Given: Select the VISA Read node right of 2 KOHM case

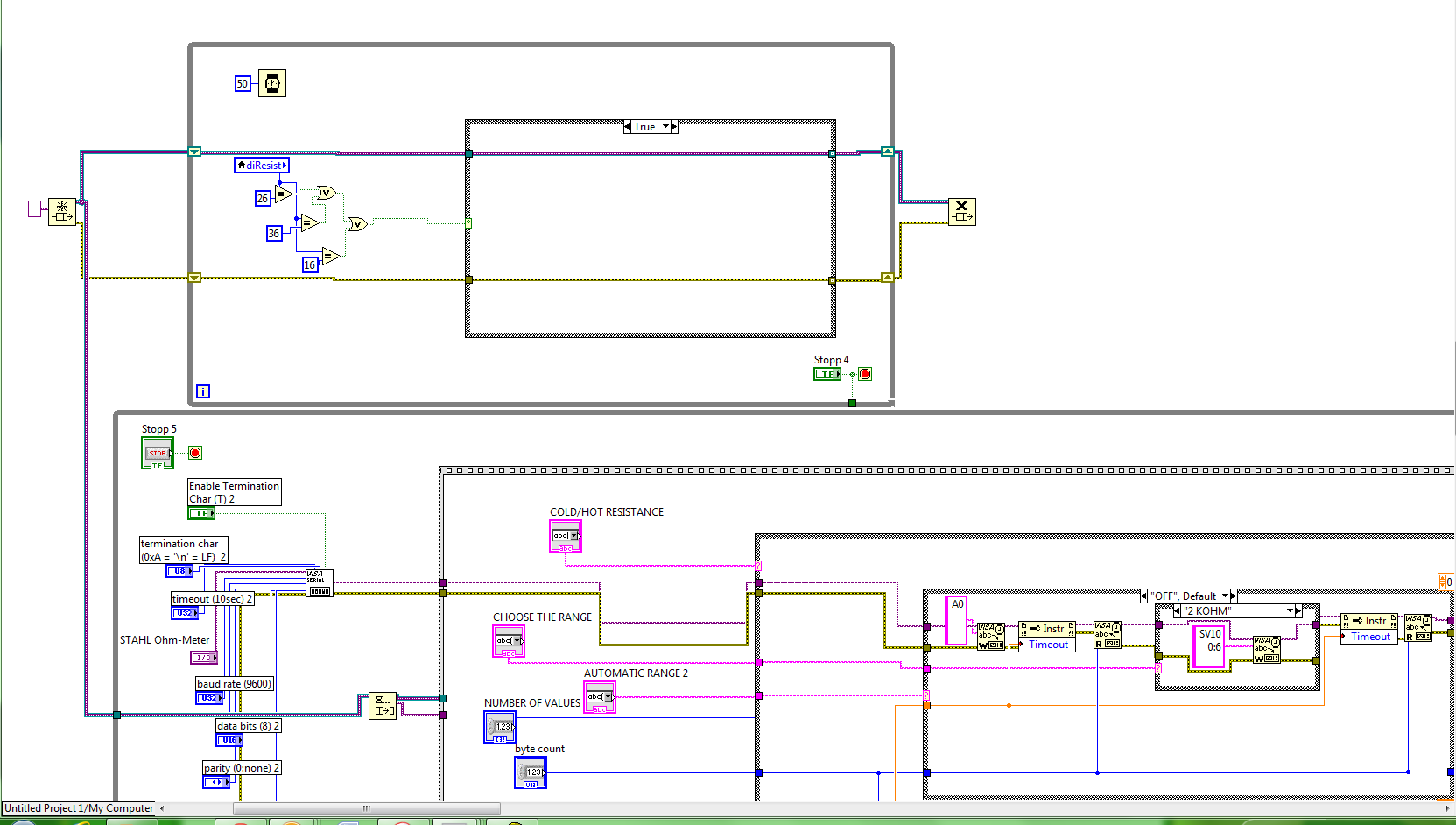Looking at the screenshot, I should tap(1418, 628).
